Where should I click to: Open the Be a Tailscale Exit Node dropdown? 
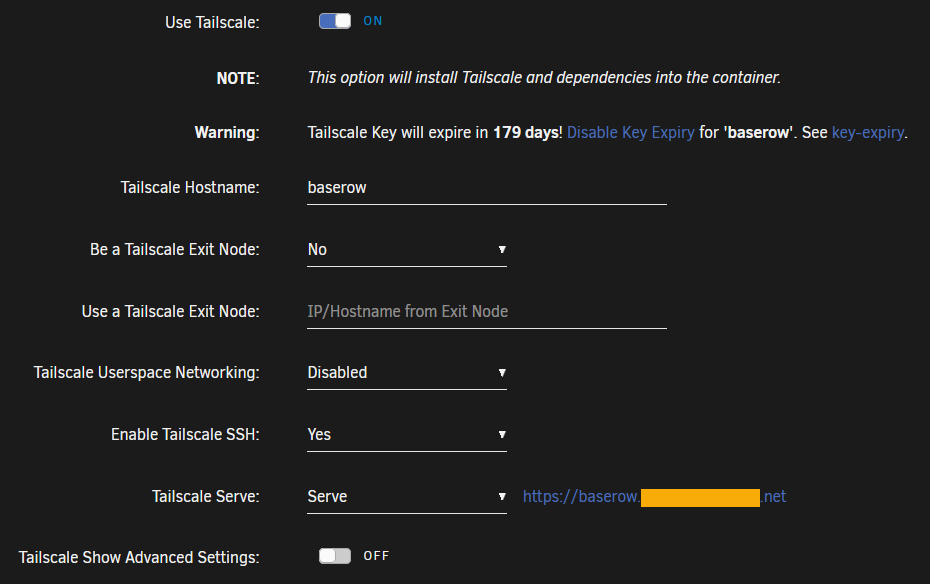coord(407,250)
